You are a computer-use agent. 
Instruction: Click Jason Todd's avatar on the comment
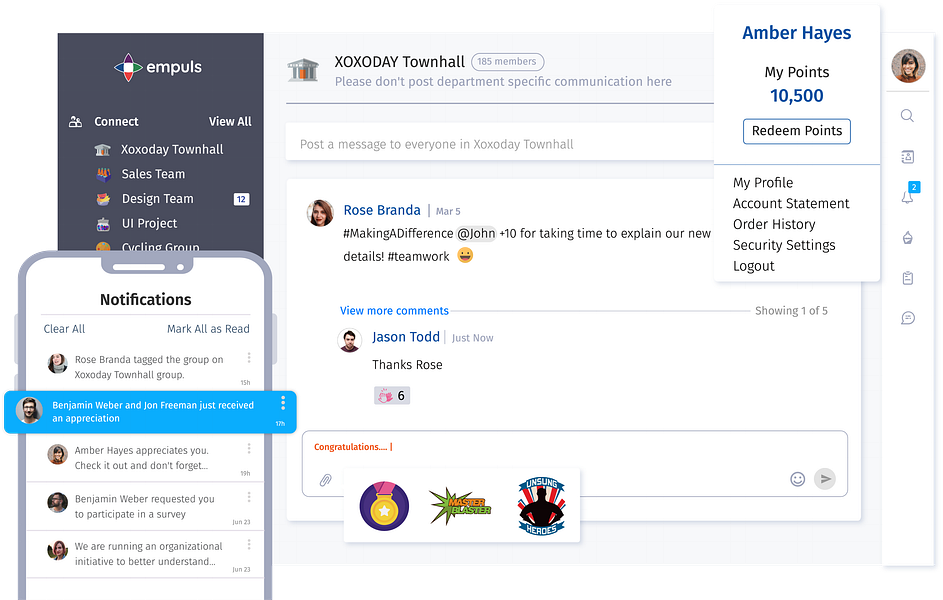click(349, 340)
